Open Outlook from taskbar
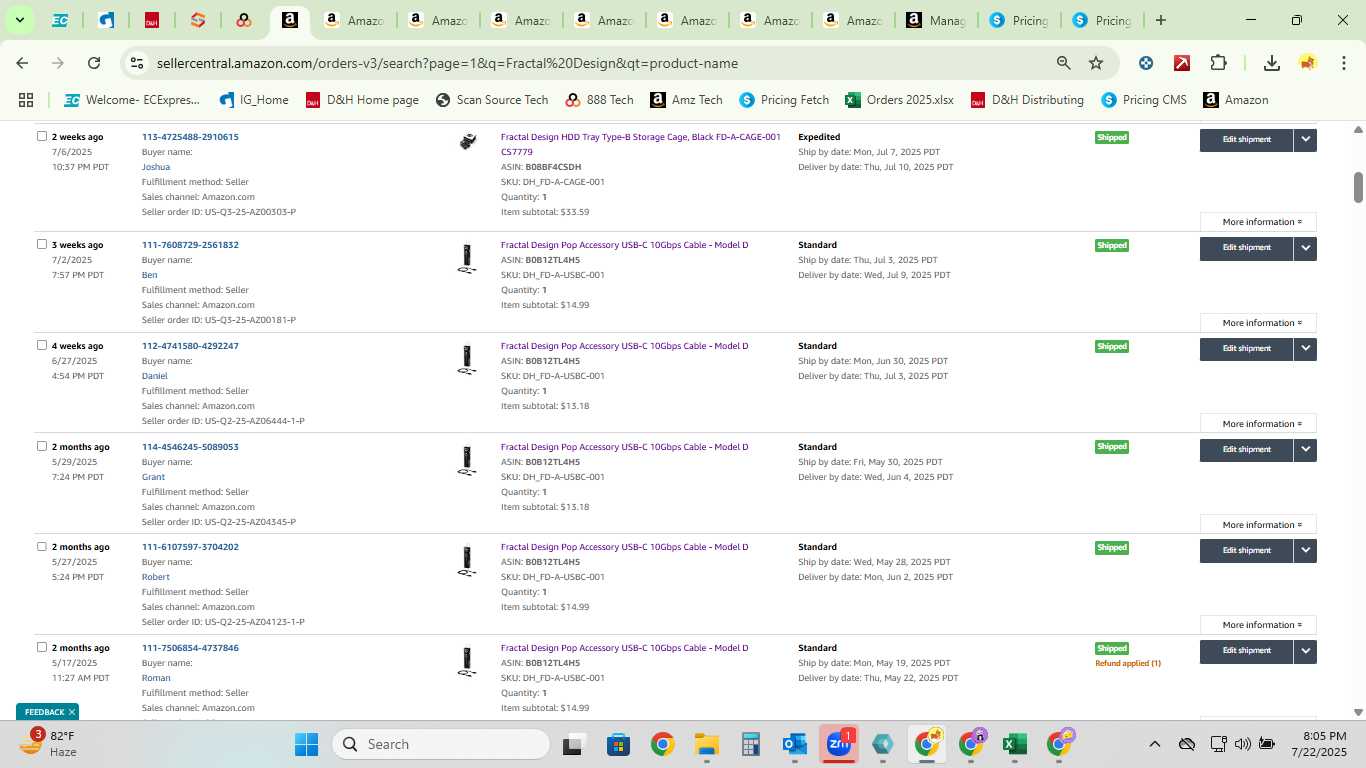 coord(795,744)
